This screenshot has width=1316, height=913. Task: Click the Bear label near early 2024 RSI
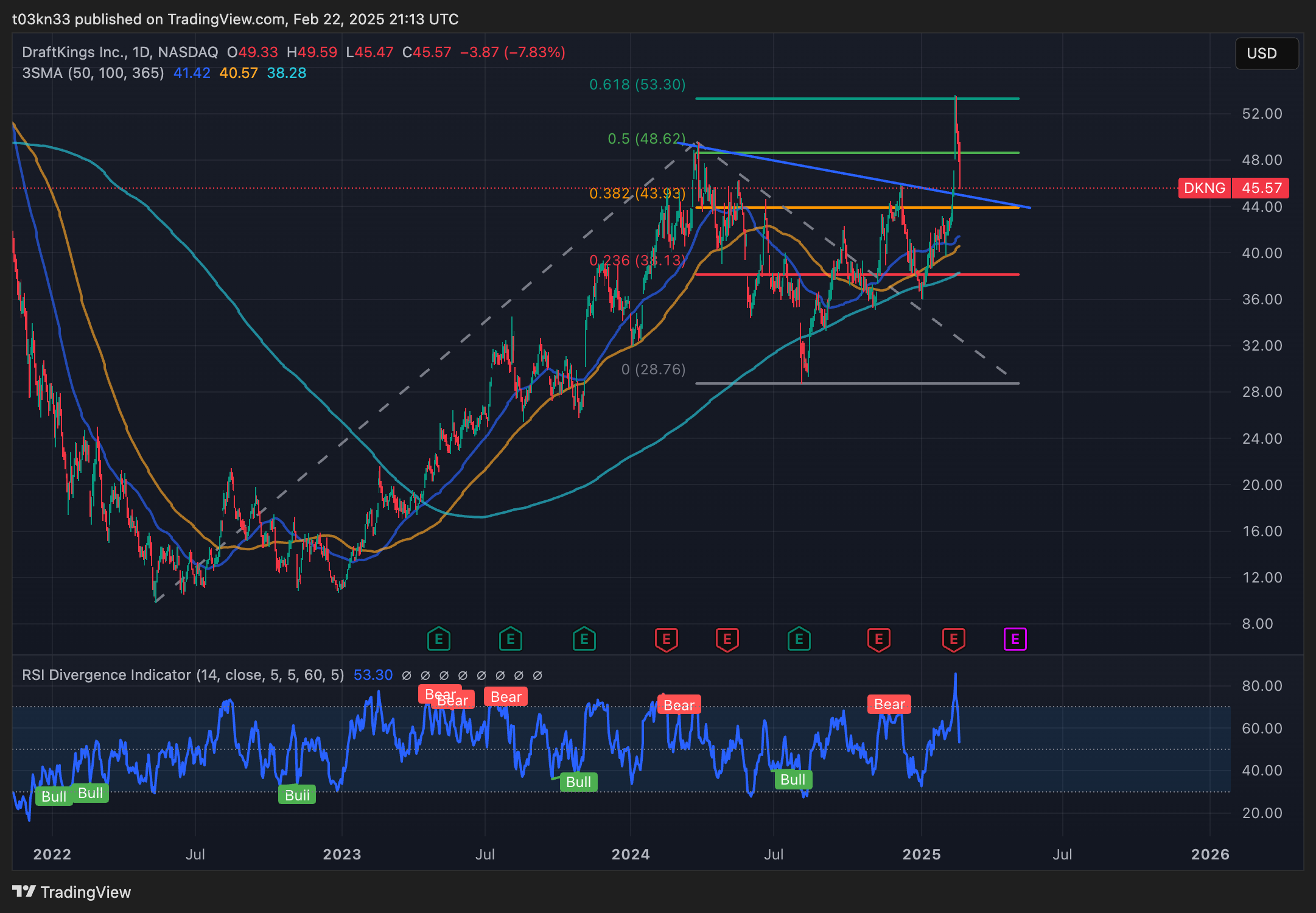tap(679, 705)
